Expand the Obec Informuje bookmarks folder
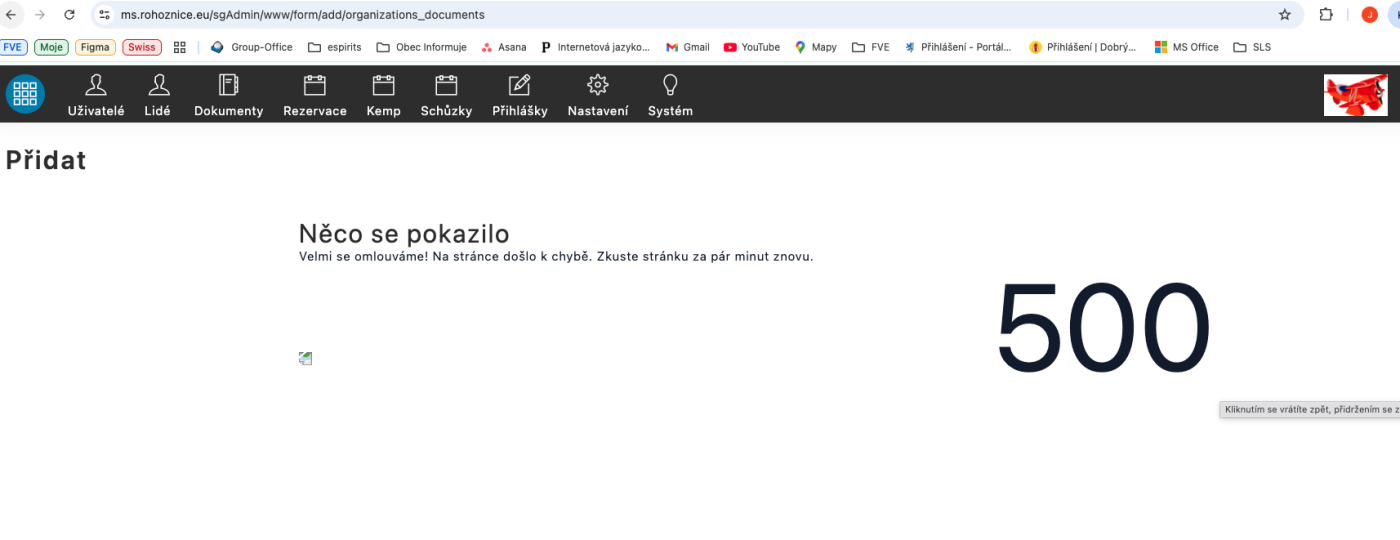The image size is (1400, 540). pyautogui.click(x=421, y=47)
